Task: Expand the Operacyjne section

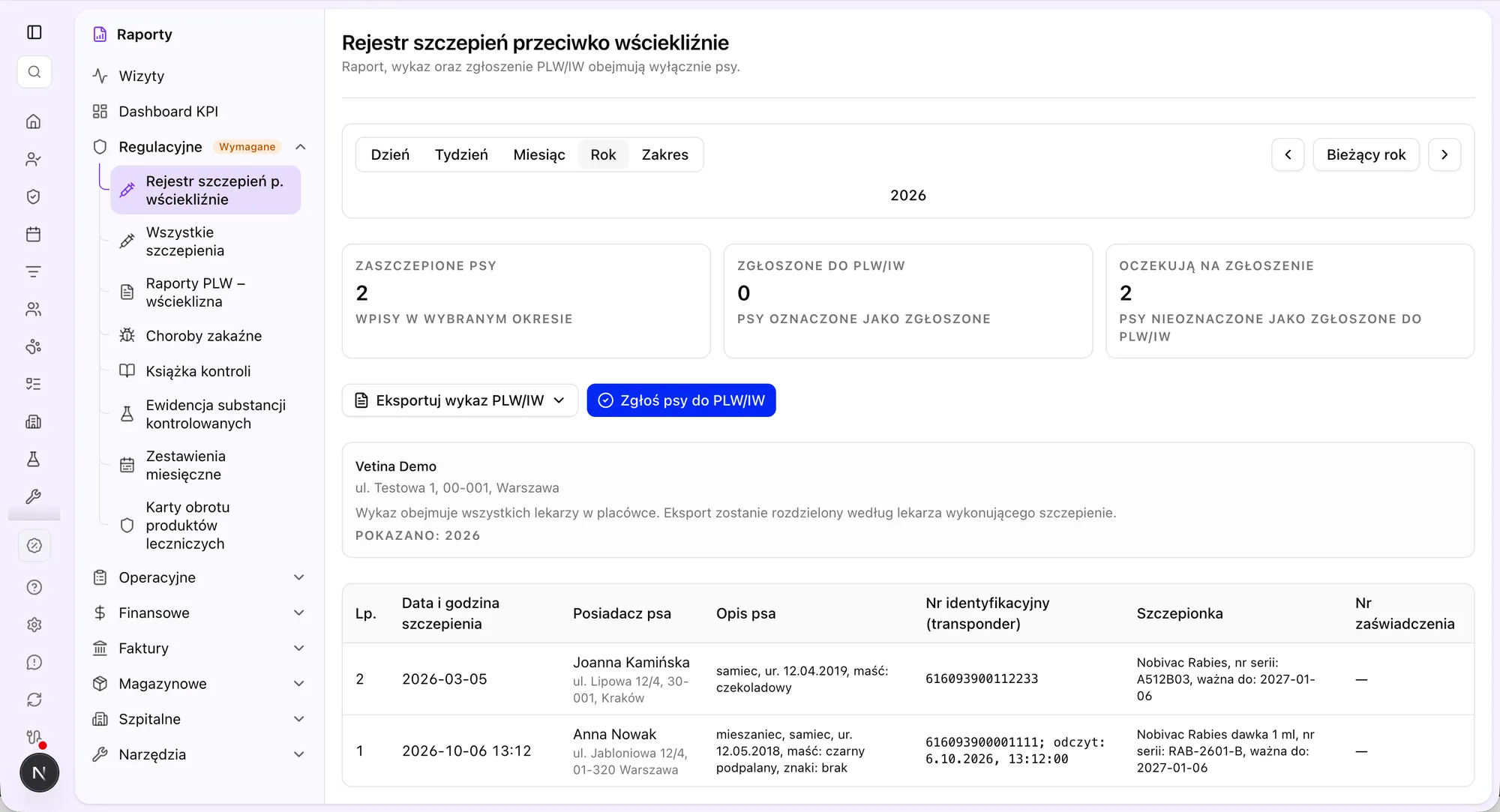Action: pos(298,577)
